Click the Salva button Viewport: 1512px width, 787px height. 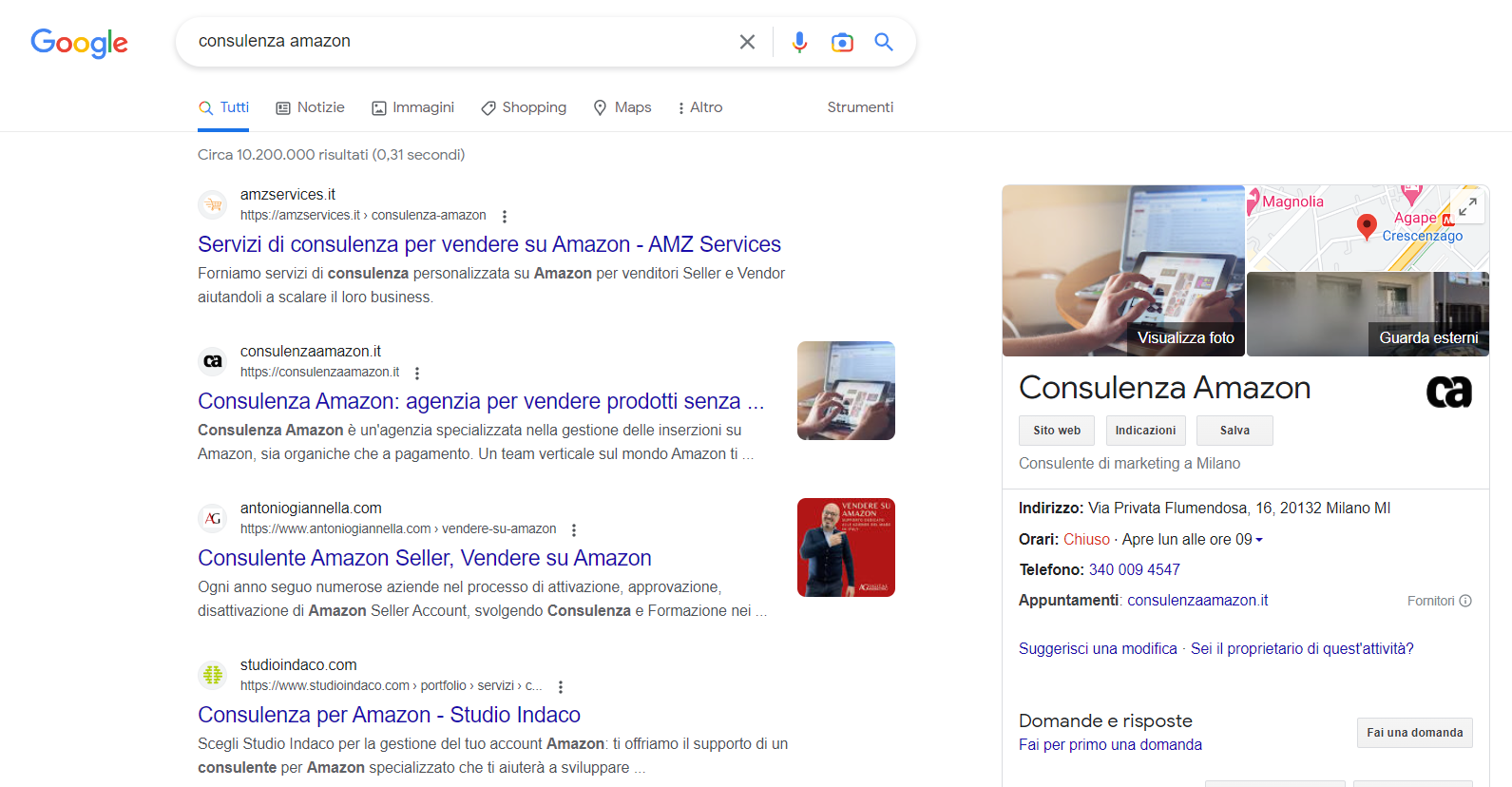(1234, 431)
